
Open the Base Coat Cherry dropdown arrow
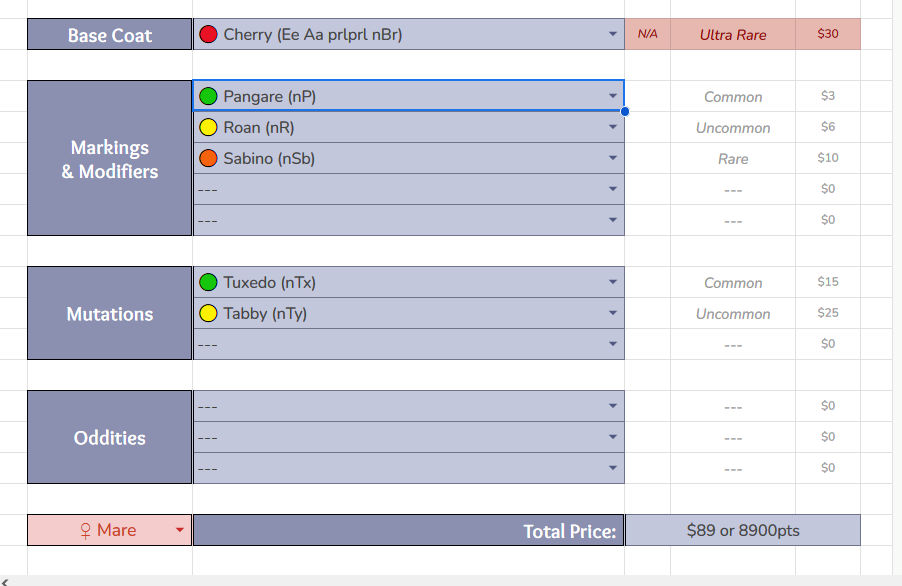click(x=613, y=35)
